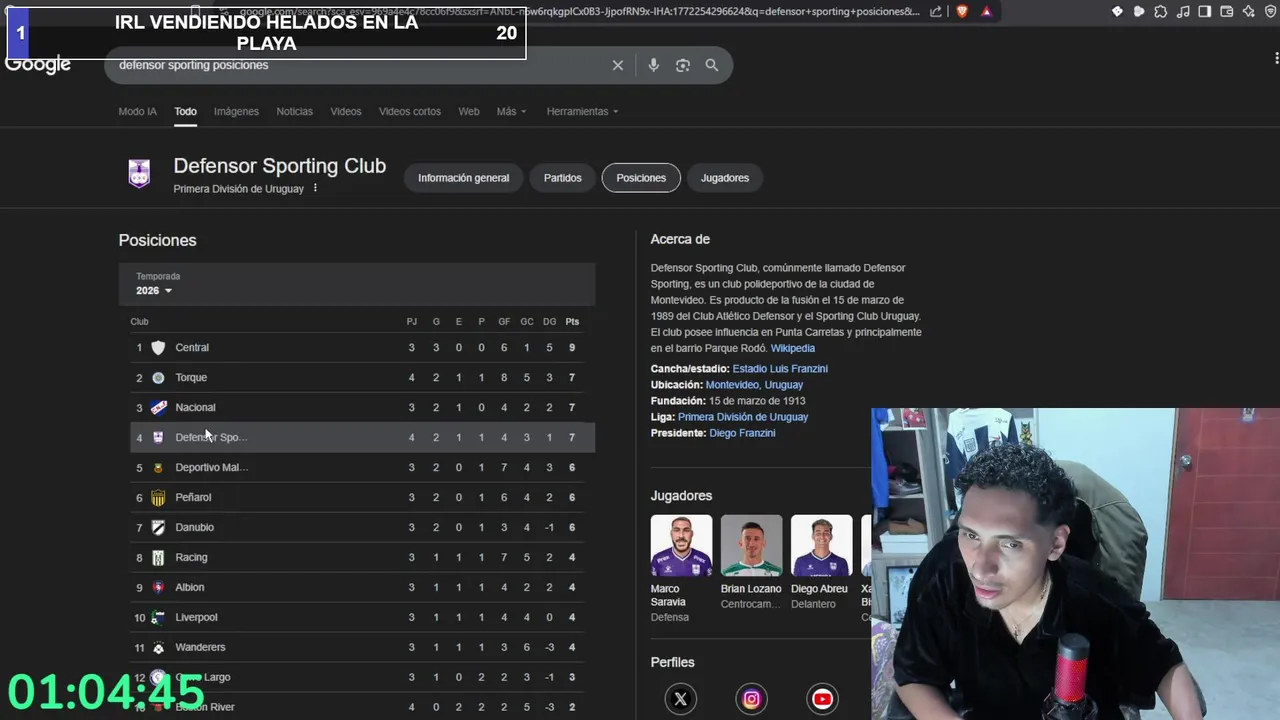1280x720 pixels.
Task: Switch to the Modo IA tab
Action: click(138, 111)
